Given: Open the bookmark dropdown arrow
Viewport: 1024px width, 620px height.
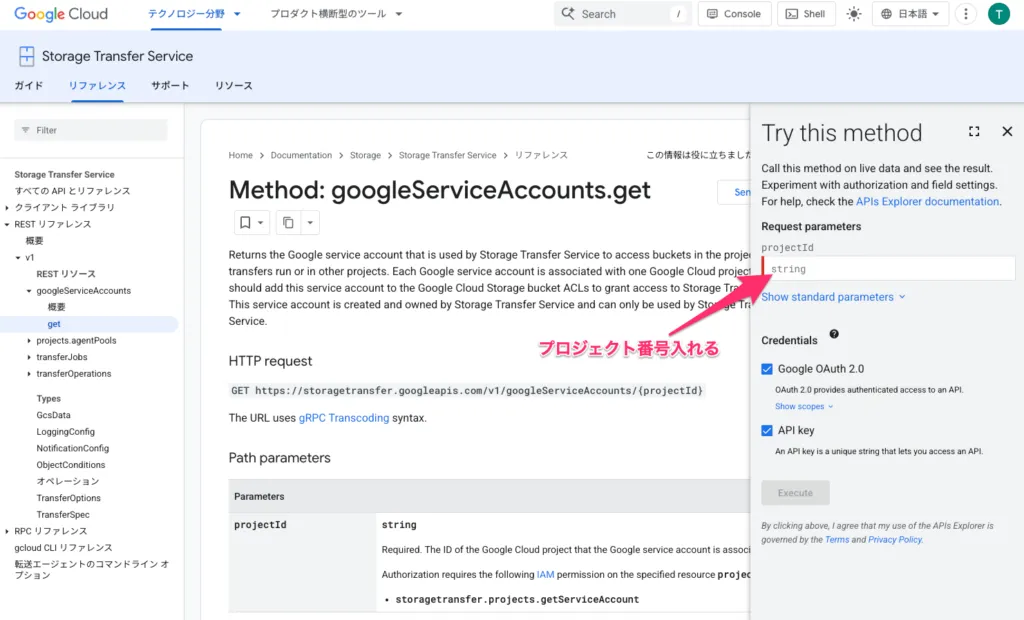Looking at the screenshot, I should (x=260, y=223).
